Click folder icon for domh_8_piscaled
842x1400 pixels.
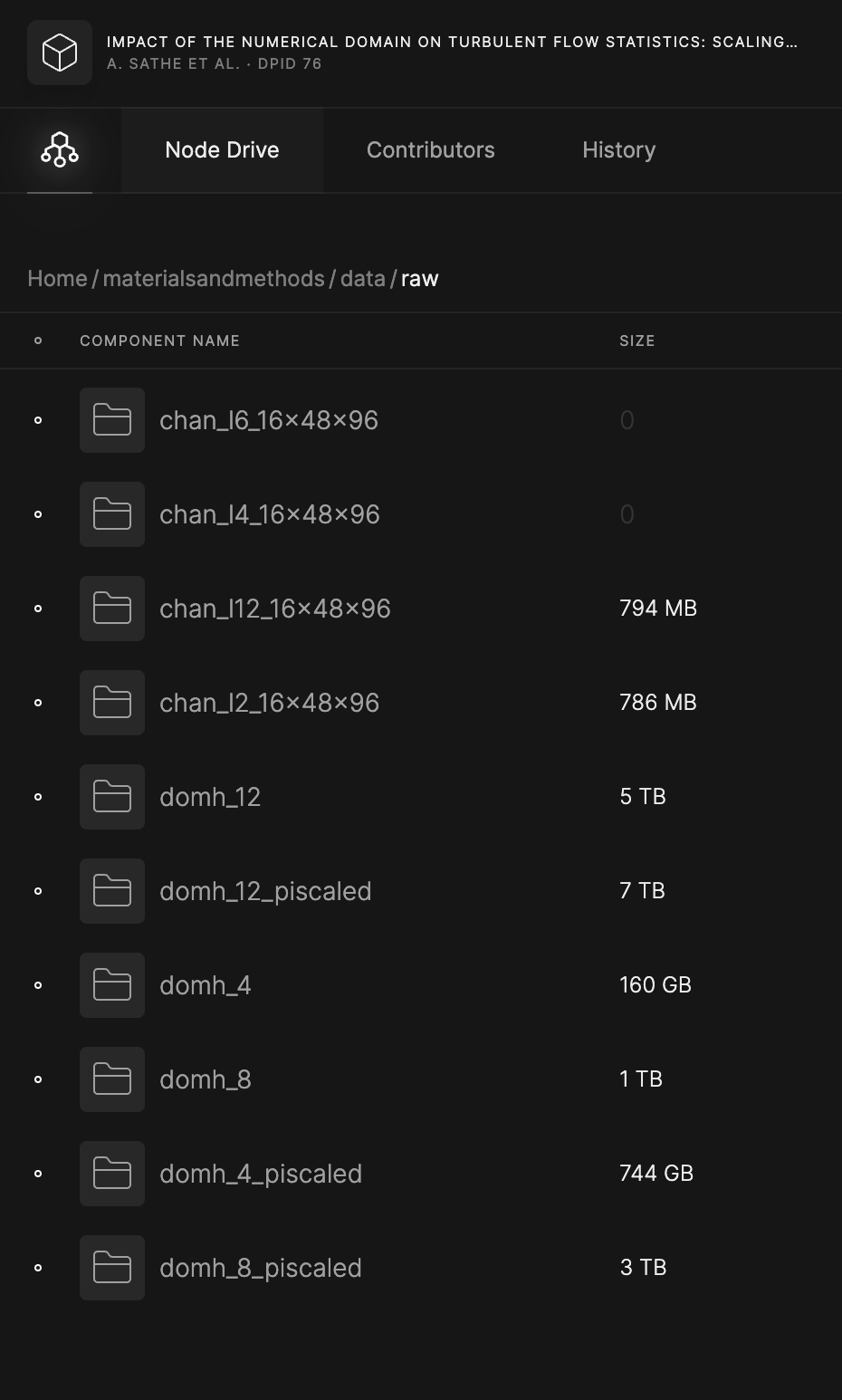pyautogui.click(x=112, y=1268)
